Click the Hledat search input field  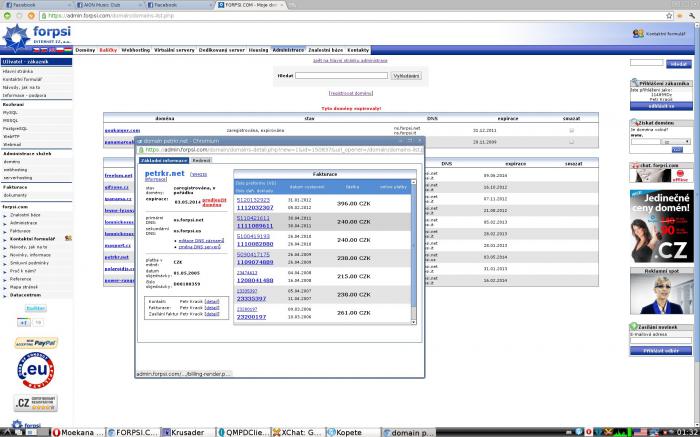(341, 76)
